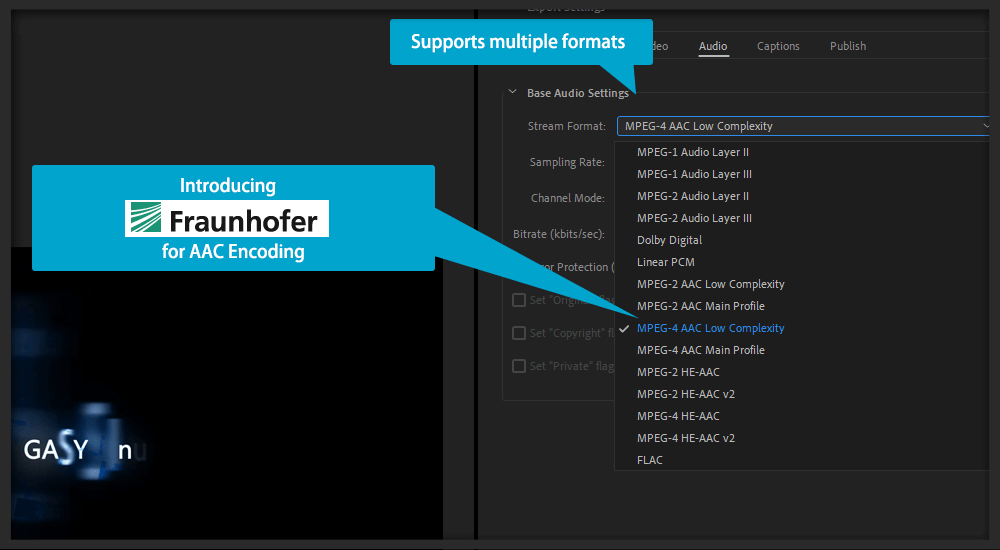
Task: Pick Linear PCM stream format
Action: pos(665,262)
